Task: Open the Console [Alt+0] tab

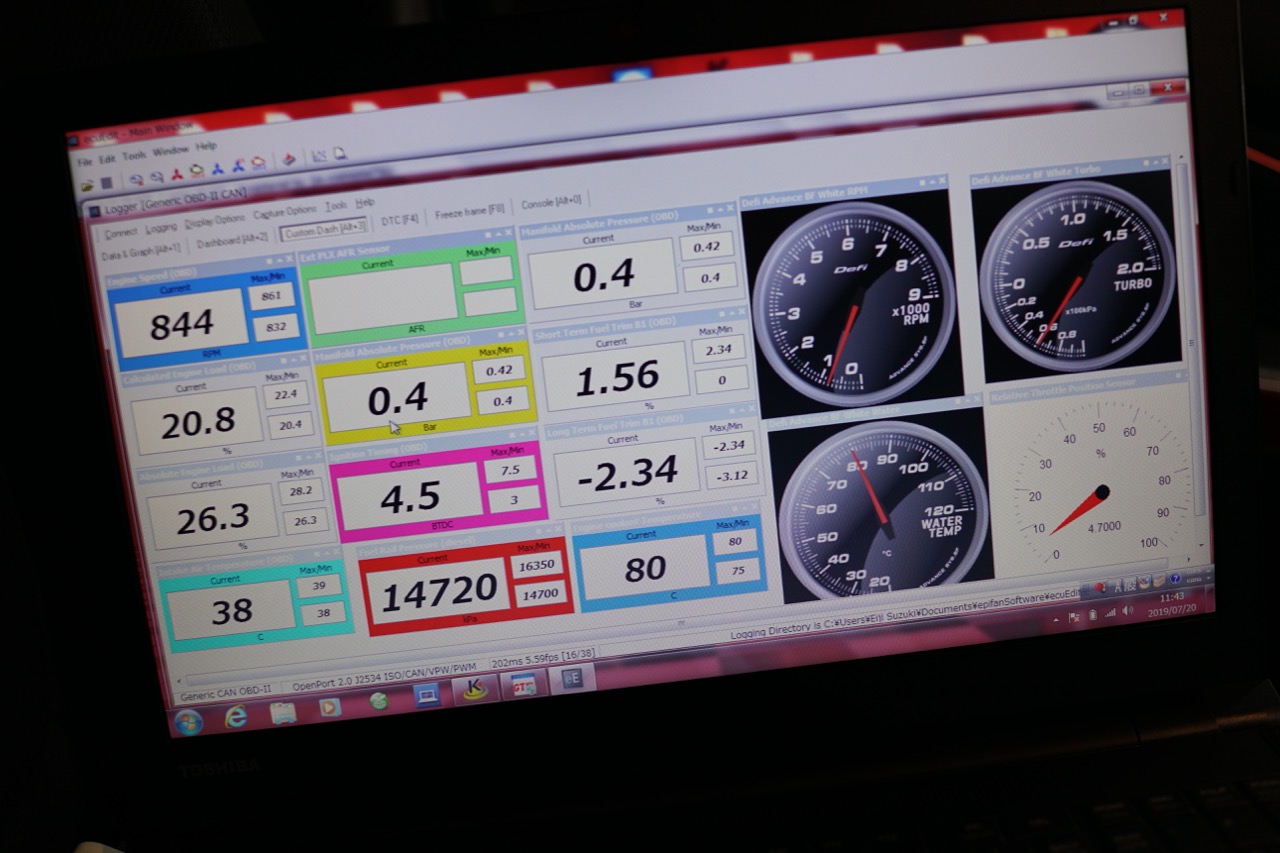Action: [551, 203]
